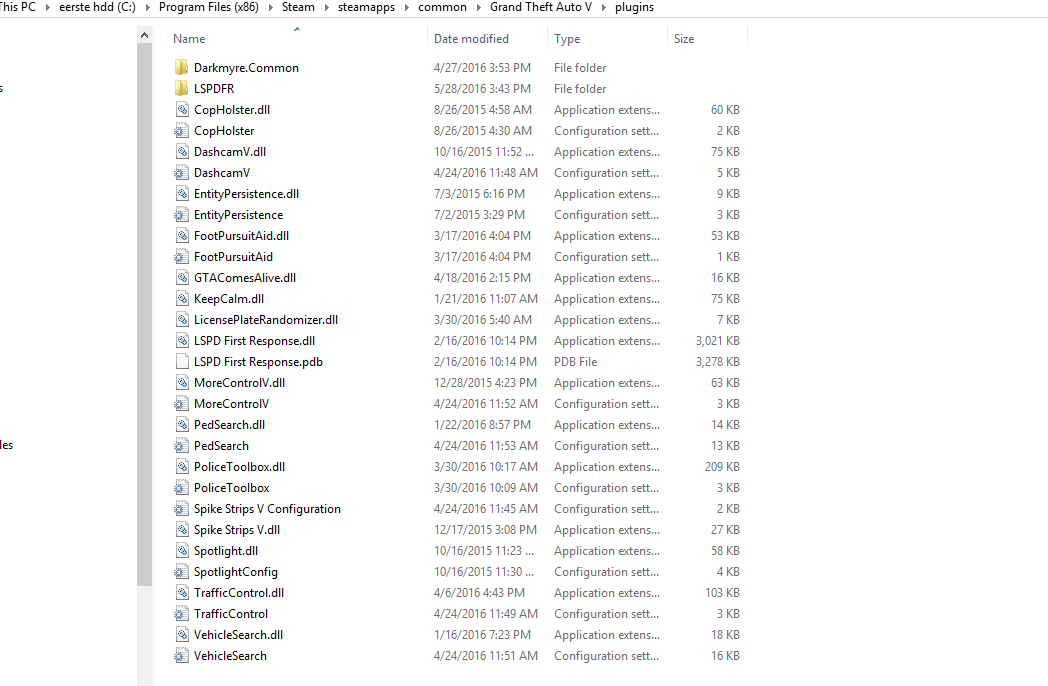Go to eerste hdd (C:) breadcrumb

click(98, 7)
